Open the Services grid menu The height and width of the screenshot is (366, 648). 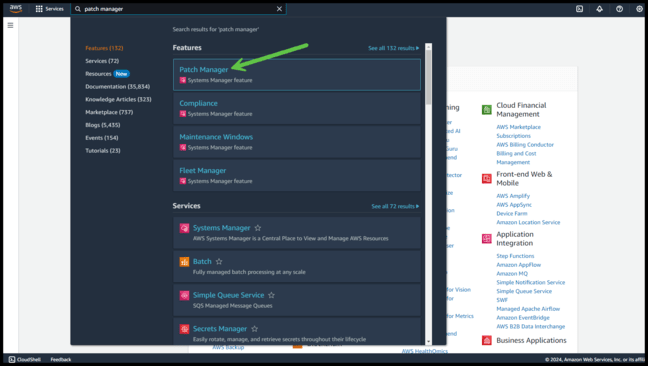[49, 9]
